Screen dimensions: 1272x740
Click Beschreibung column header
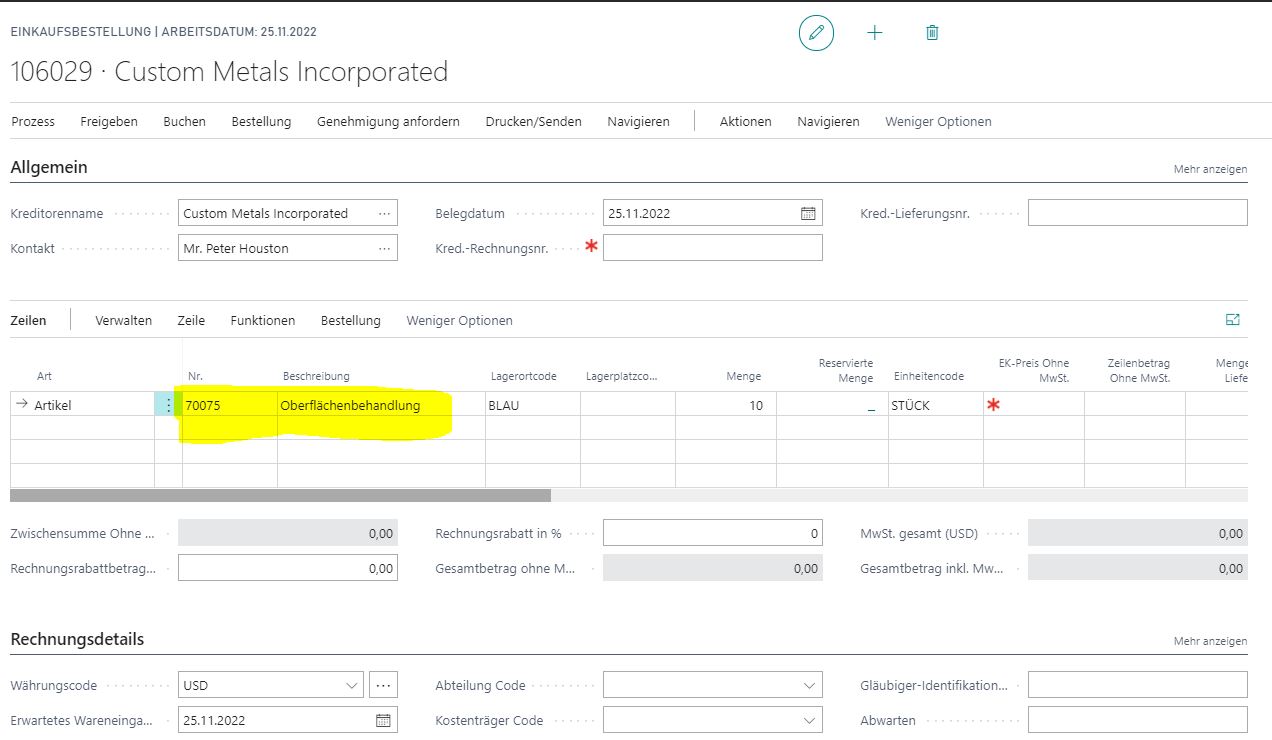coord(316,376)
